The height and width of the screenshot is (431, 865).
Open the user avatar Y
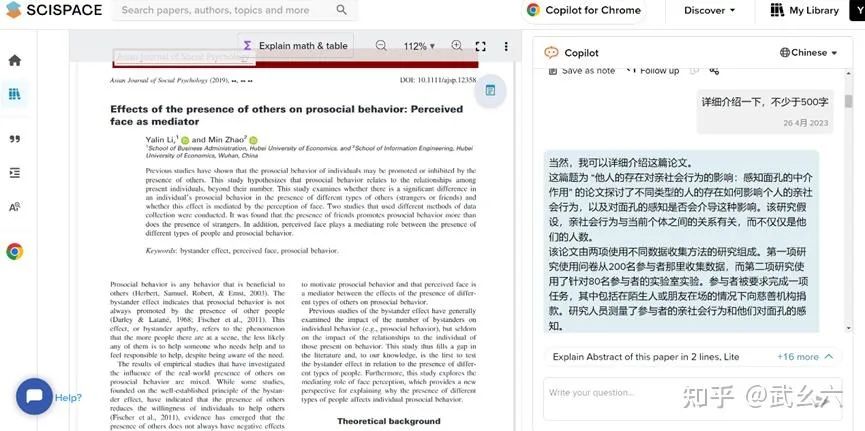click(857, 10)
